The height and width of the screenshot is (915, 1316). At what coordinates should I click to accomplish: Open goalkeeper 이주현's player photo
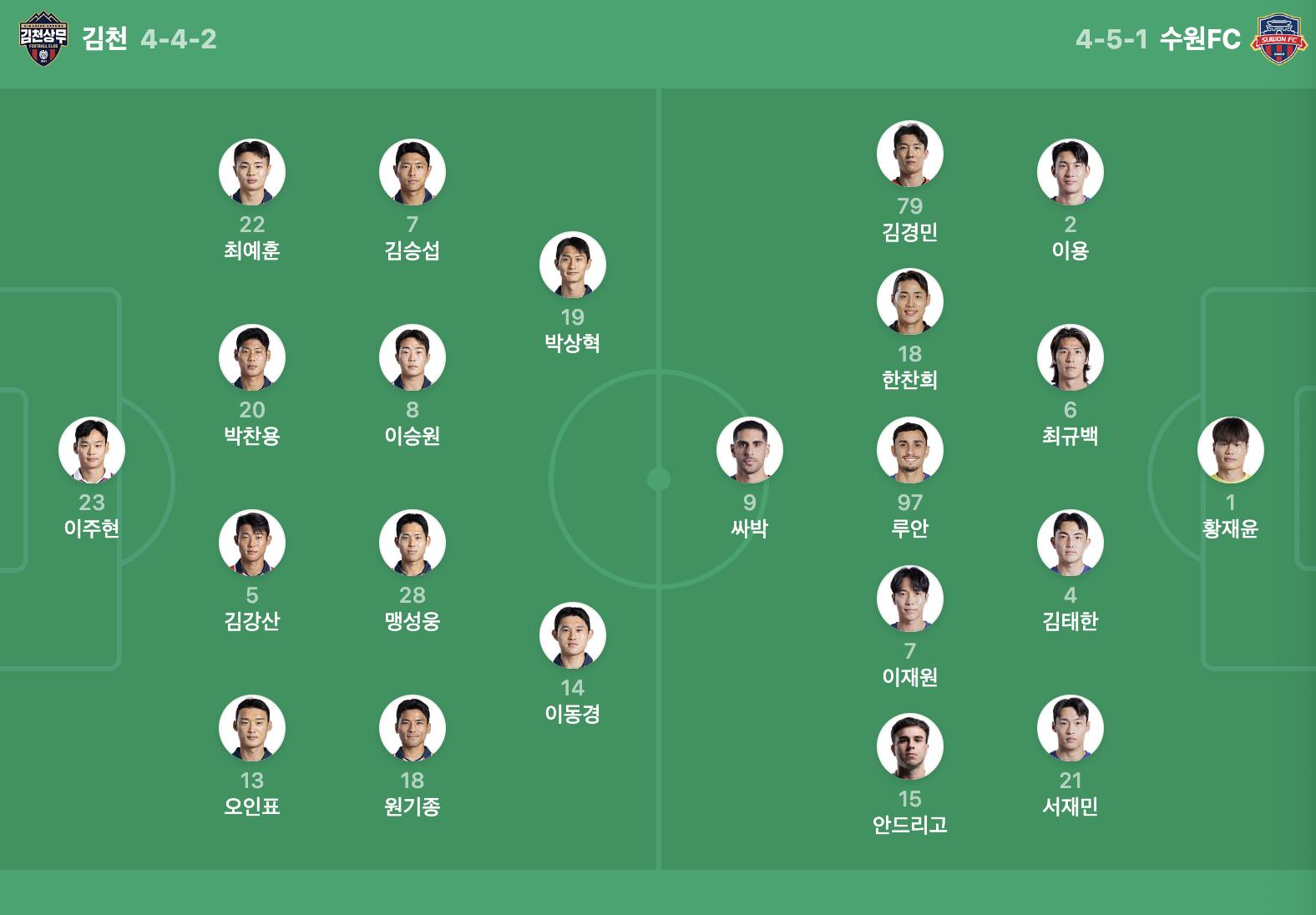(x=92, y=451)
